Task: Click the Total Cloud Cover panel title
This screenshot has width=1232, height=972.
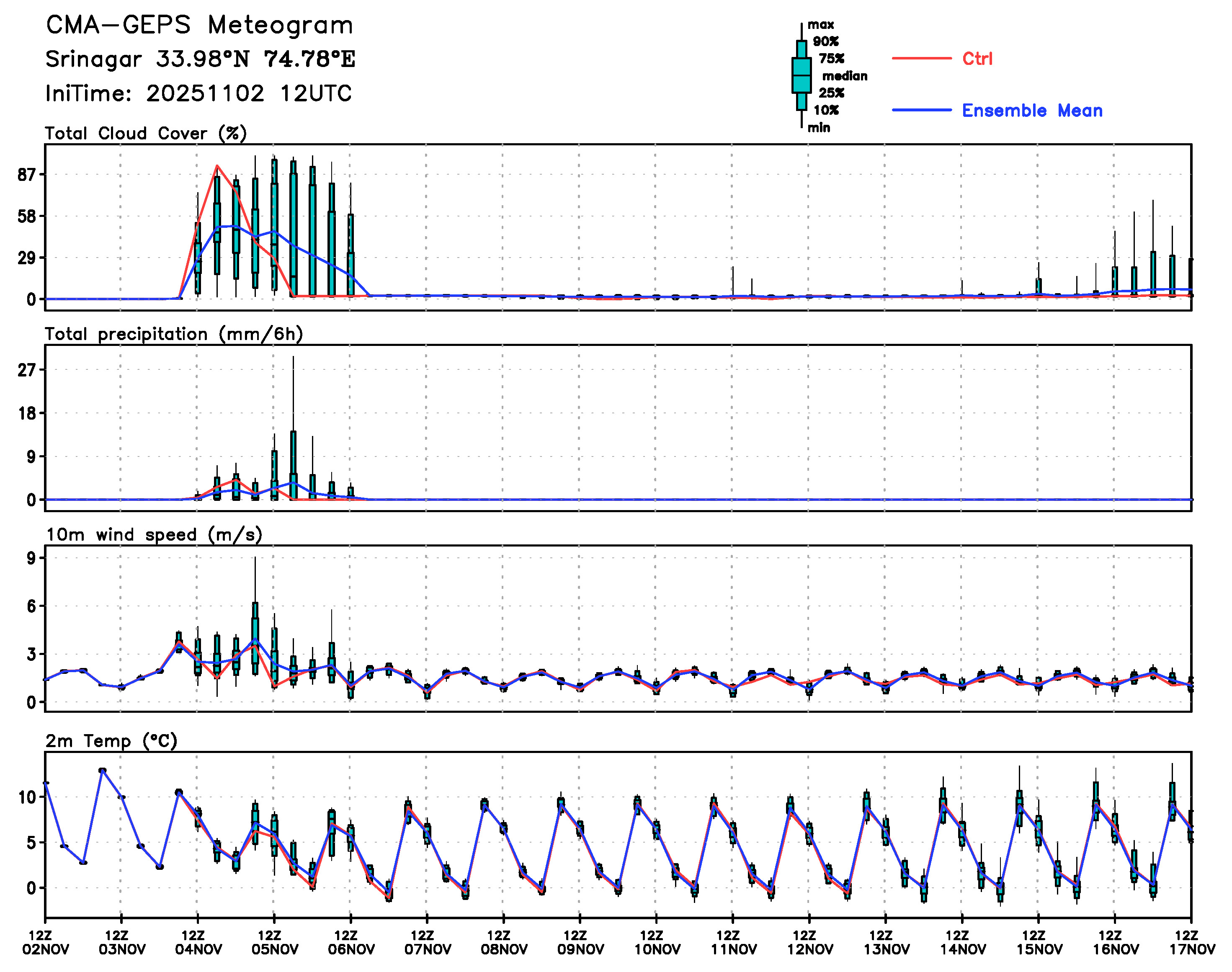Action: (x=146, y=134)
